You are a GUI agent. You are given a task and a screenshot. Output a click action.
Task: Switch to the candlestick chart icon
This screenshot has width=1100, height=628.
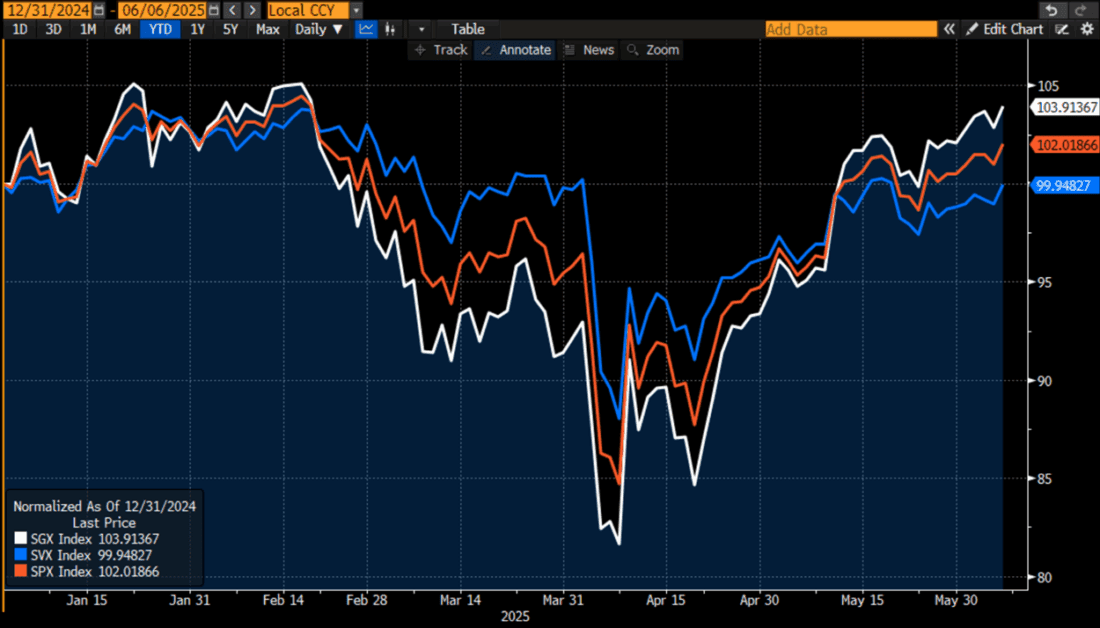pos(390,29)
